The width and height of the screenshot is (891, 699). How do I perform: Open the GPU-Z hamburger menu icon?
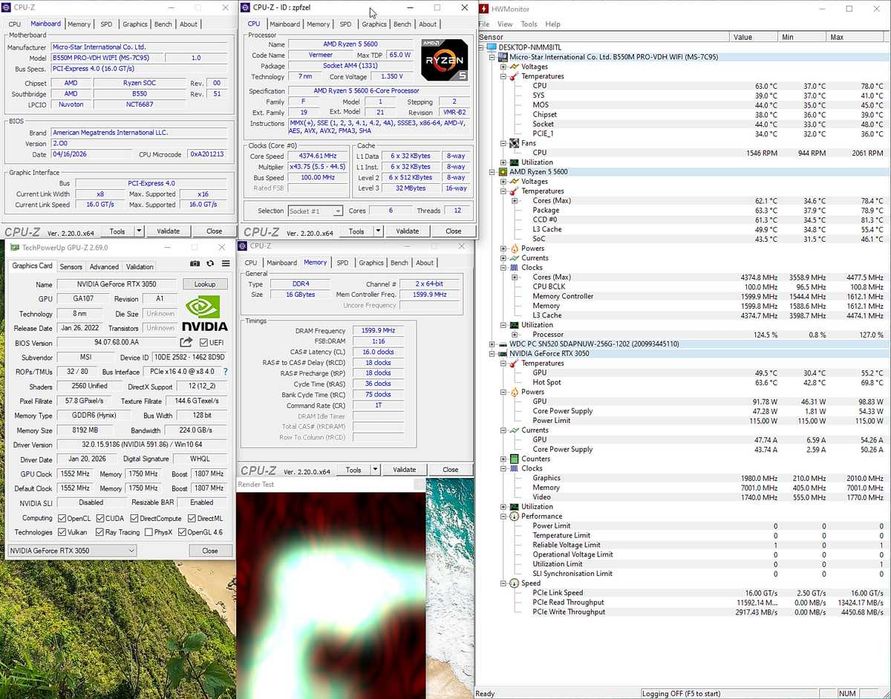[x=226, y=264]
